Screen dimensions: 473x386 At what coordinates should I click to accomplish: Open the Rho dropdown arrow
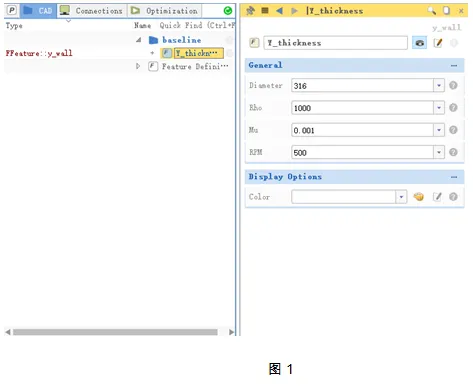pyautogui.click(x=439, y=108)
